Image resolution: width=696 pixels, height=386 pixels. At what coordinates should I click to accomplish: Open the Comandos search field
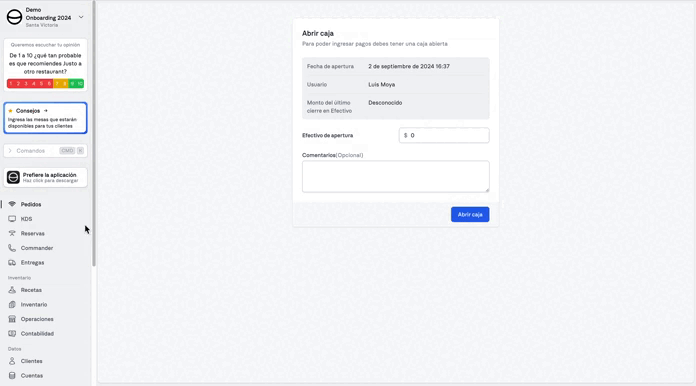(45, 151)
